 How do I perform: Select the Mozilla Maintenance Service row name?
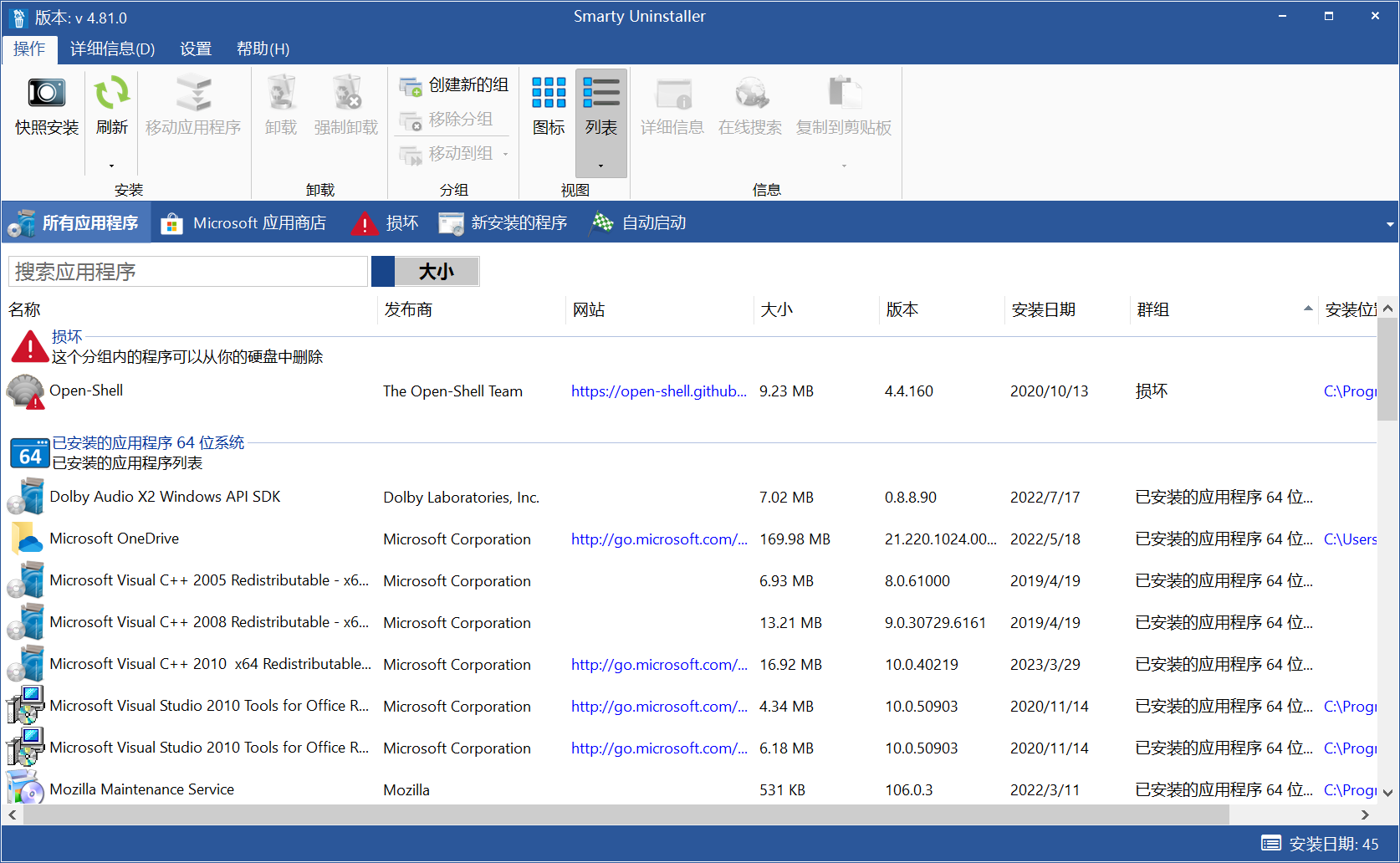click(141, 789)
